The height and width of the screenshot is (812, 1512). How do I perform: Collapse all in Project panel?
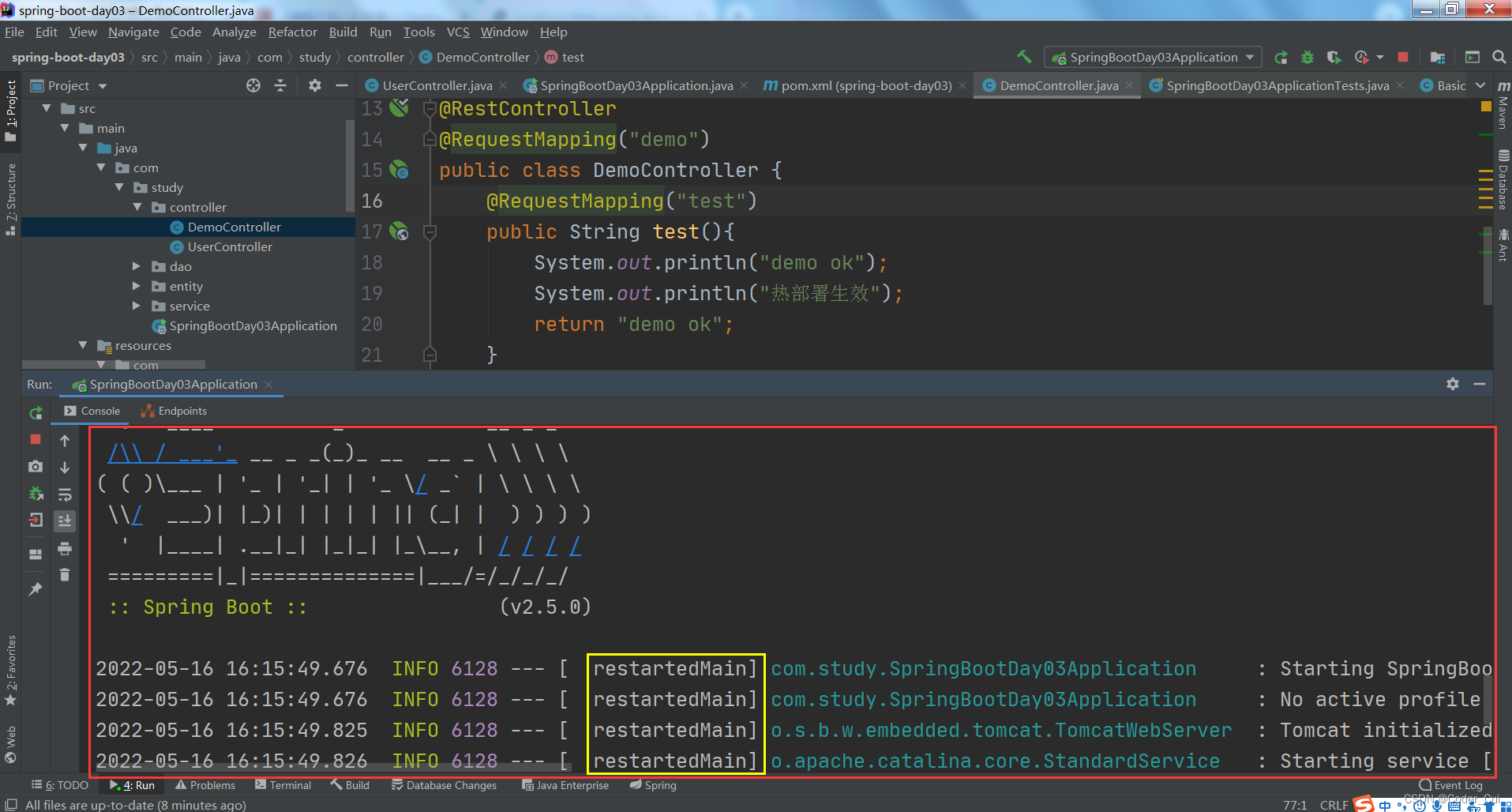tap(280, 85)
